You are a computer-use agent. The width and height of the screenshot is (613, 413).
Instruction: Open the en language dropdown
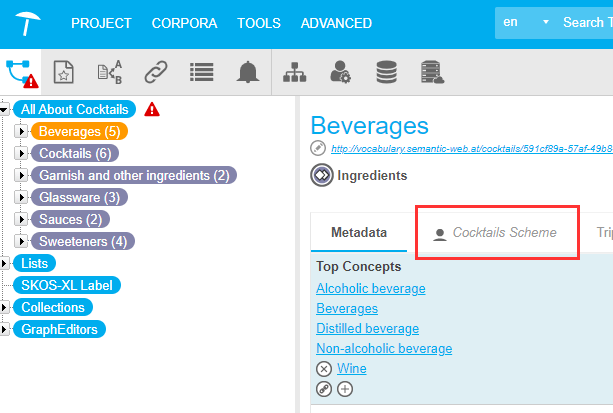[x=527, y=22]
